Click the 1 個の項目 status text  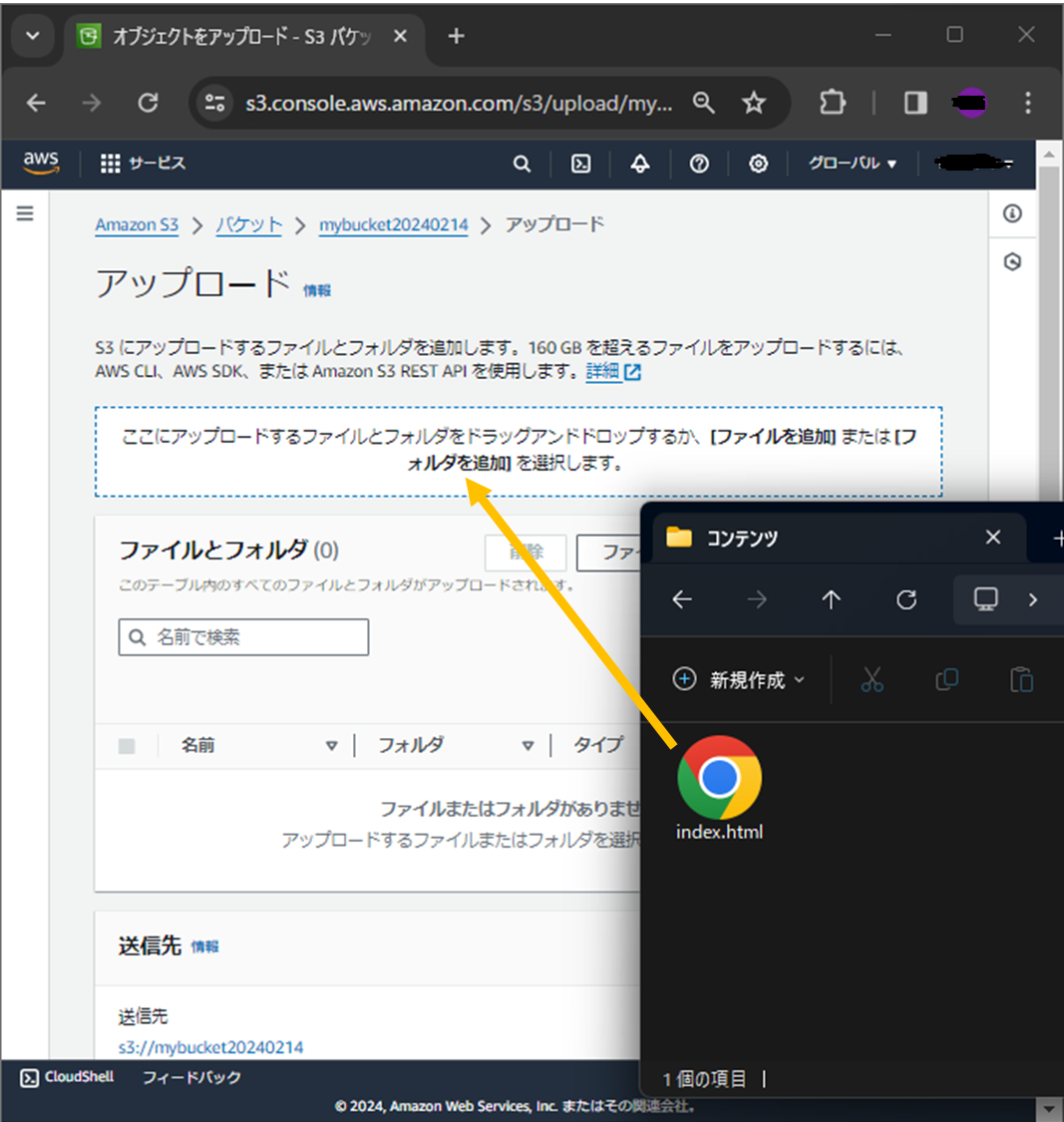pos(704,1078)
